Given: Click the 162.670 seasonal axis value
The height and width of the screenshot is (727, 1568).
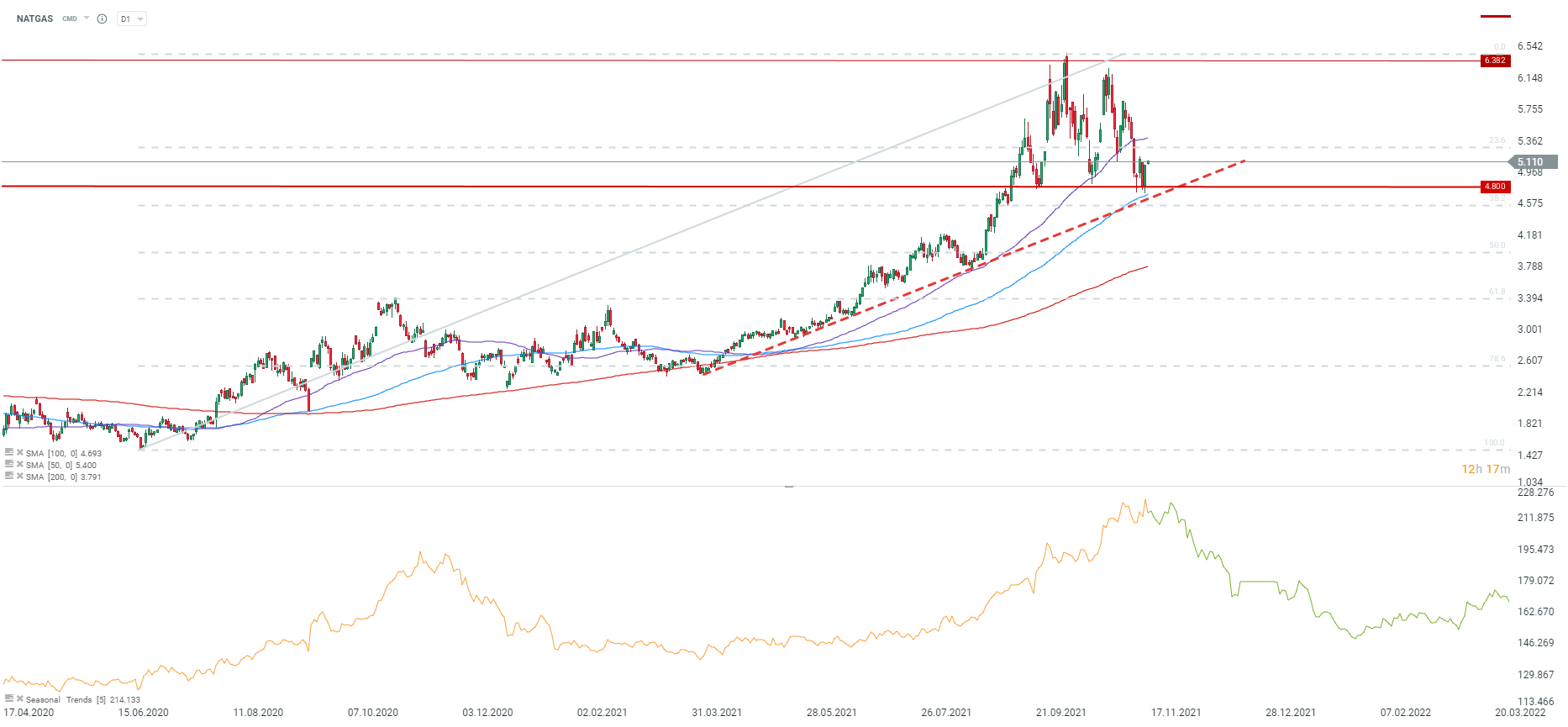Looking at the screenshot, I should (x=1536, y=612).
